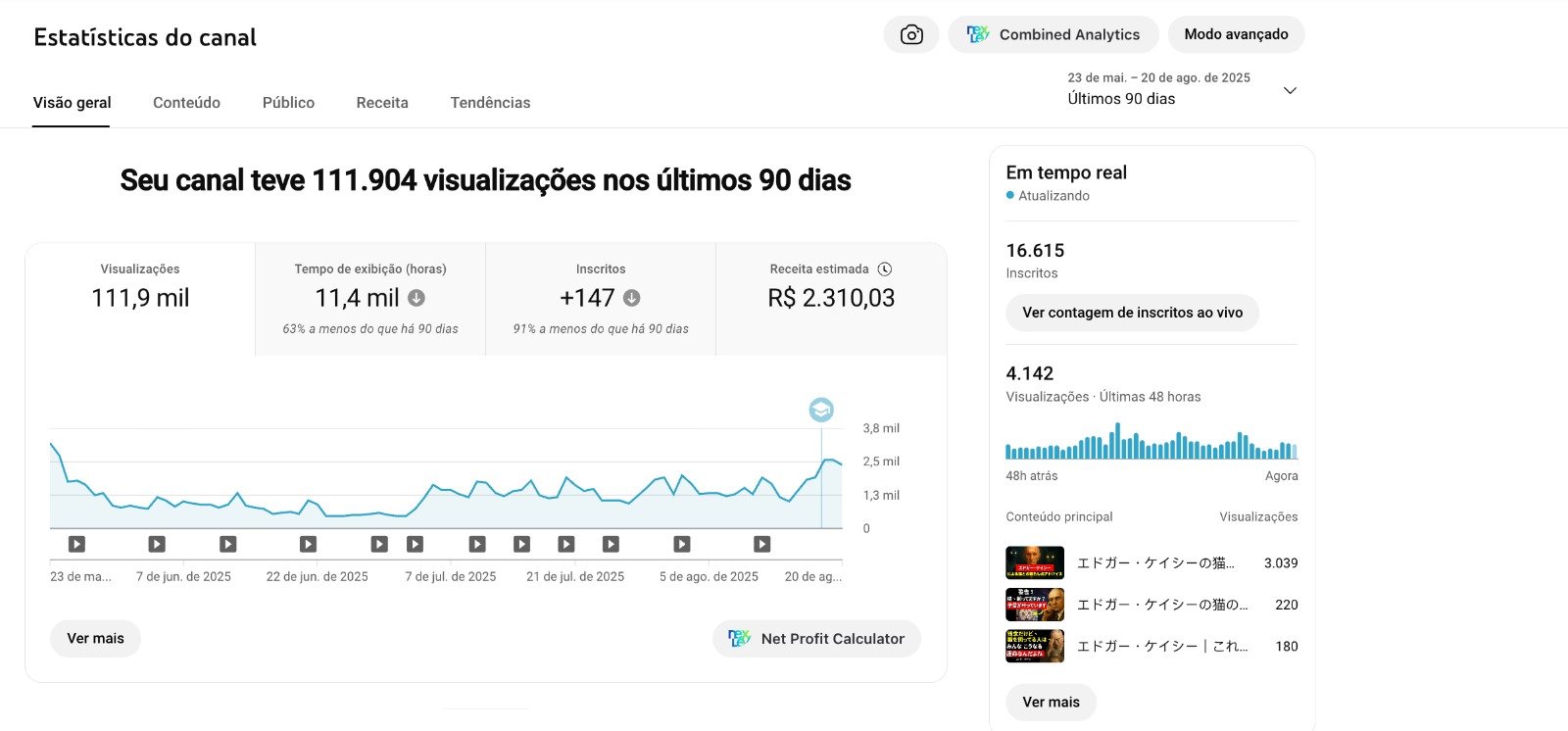The height and width of the screenshot is (731, 1568).
Task: Click Ver mais in the Em tempo real card
Action: [x=1051, y=703]
